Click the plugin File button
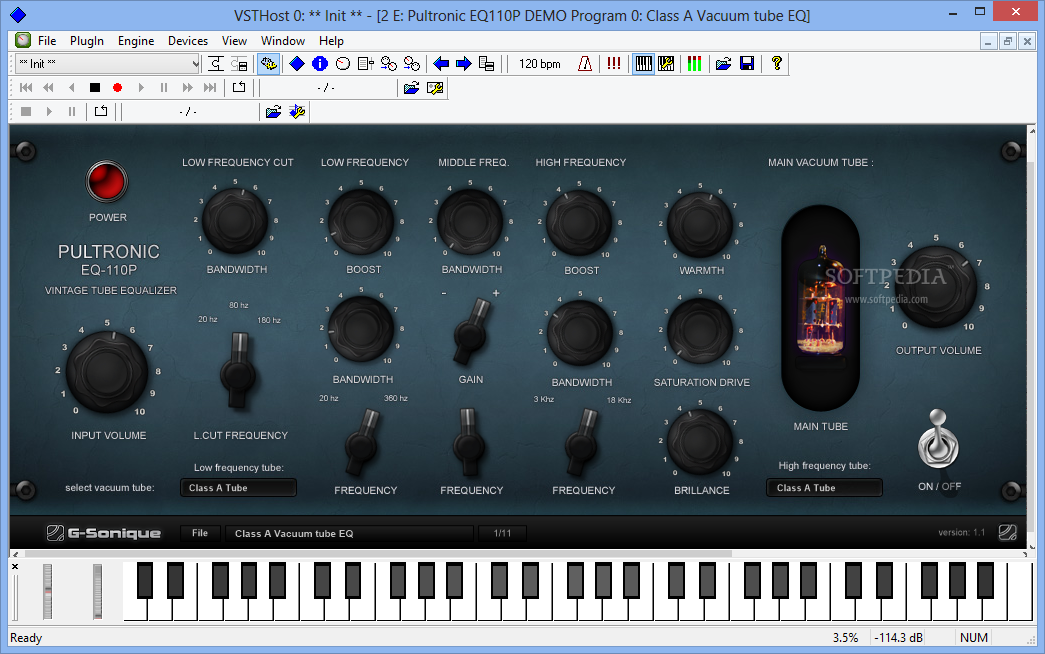 click(x=200, y=533)
